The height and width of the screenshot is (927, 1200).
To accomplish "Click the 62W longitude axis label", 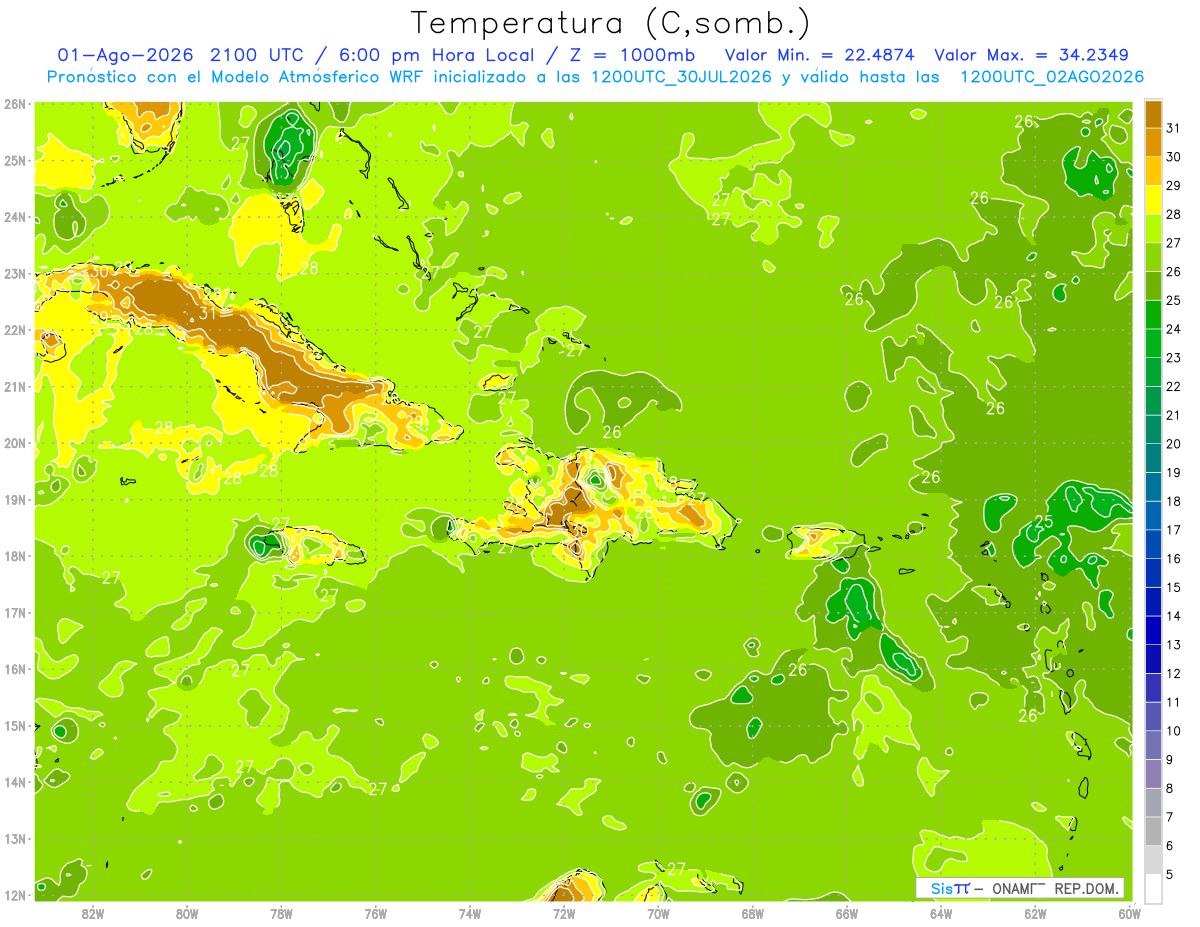I will [x=1036, y=913].
